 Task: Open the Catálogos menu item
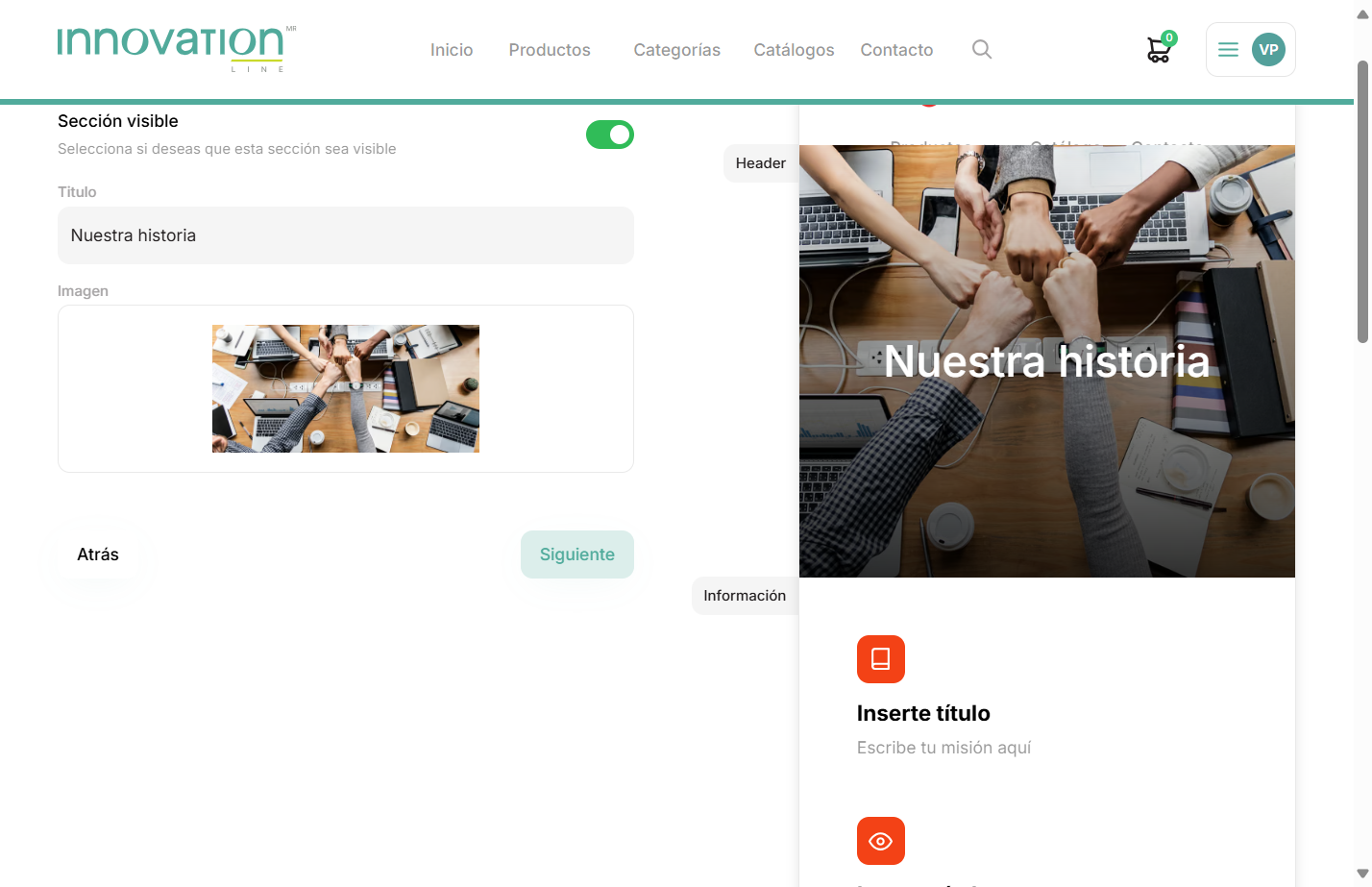794,50
